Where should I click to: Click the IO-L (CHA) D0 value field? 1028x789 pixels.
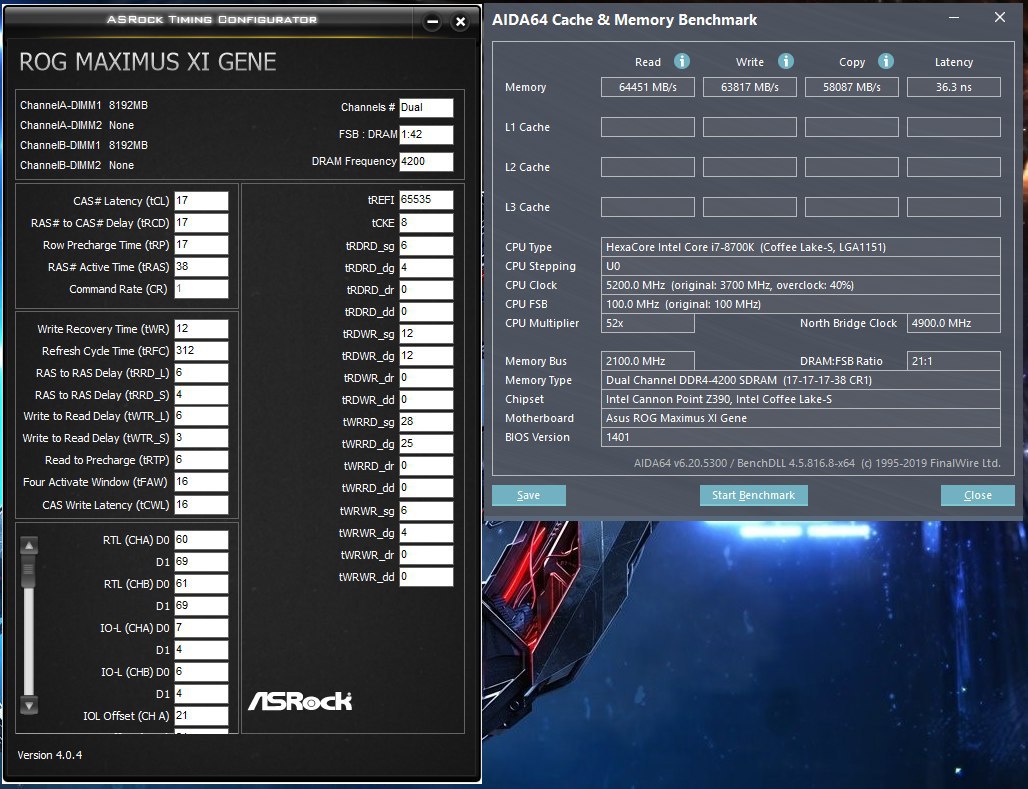click(201, 628)
